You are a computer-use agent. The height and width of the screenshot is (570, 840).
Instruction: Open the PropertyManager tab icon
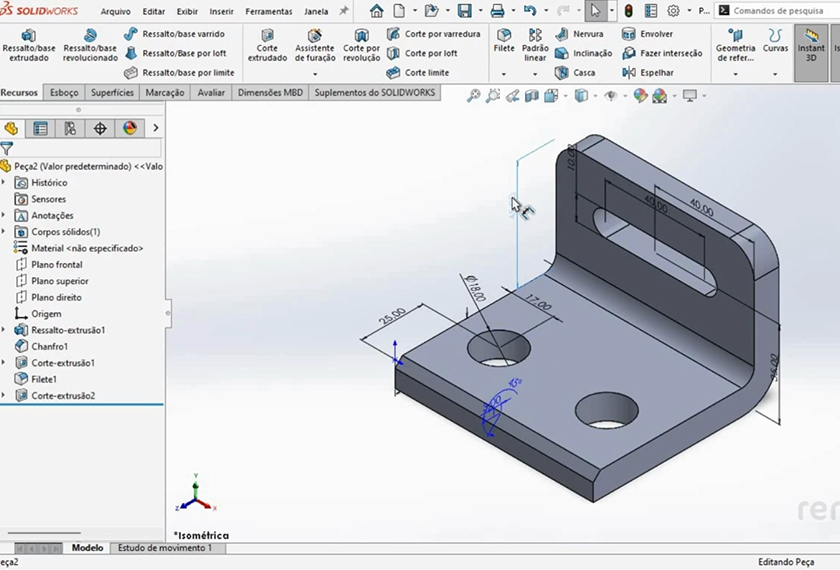(40, 128)
